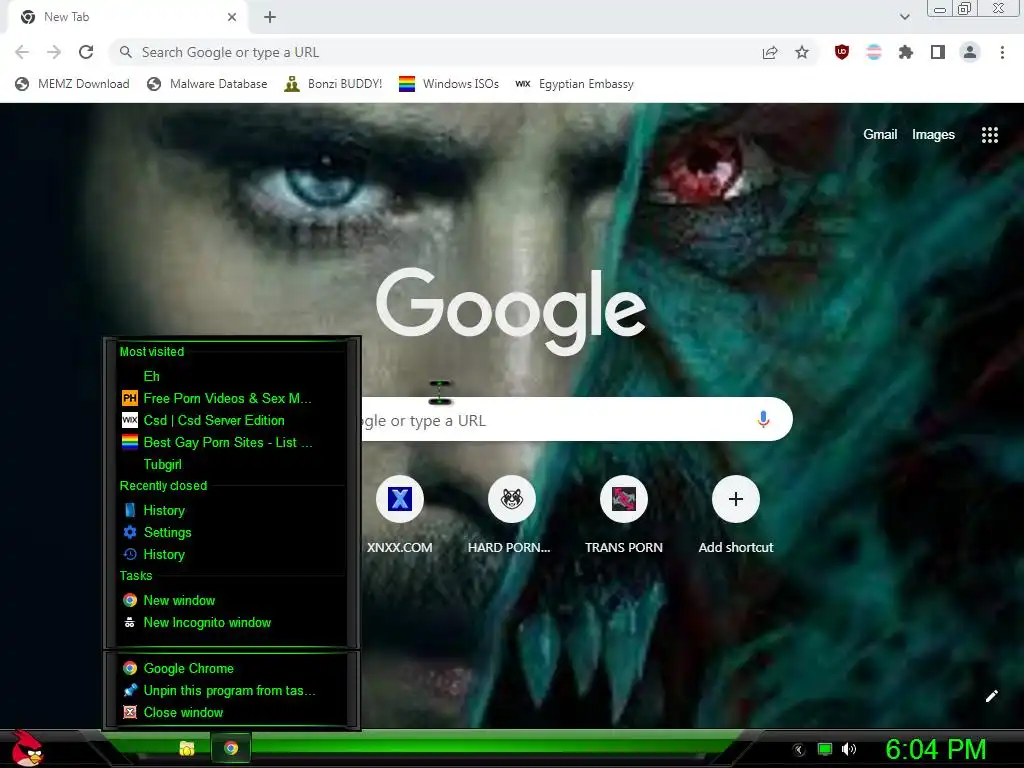
Task: Click the 6:04 PM taskbar clock
Action: tap(935, 749)
